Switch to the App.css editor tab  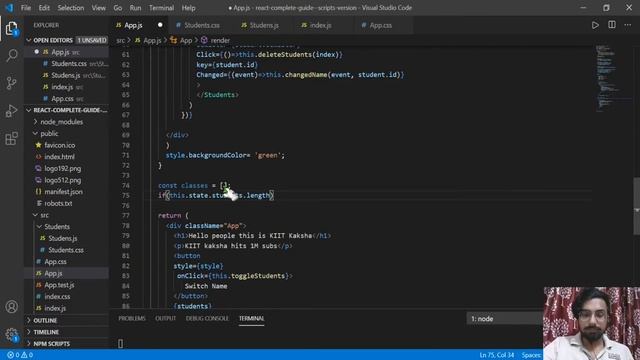pos(380,25)
